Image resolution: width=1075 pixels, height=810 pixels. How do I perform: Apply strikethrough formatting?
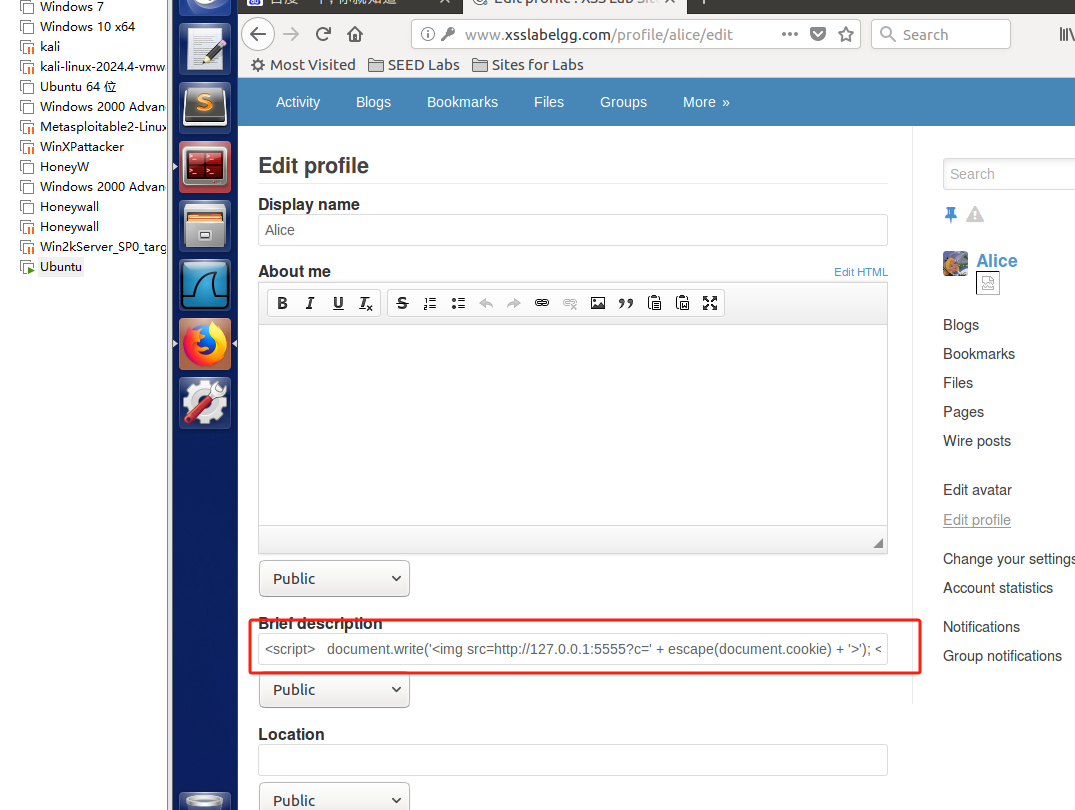click(x=402, y=303)
